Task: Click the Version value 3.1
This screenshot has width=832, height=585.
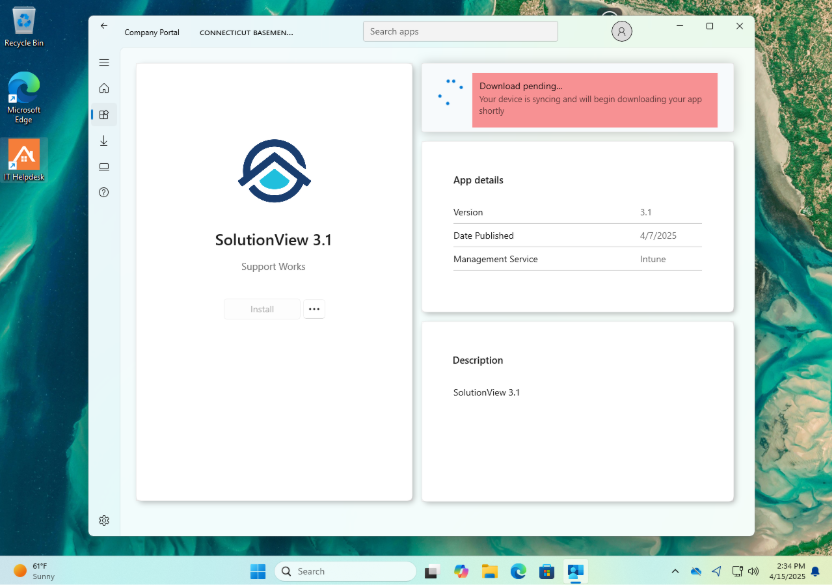Action: [646, 212]
